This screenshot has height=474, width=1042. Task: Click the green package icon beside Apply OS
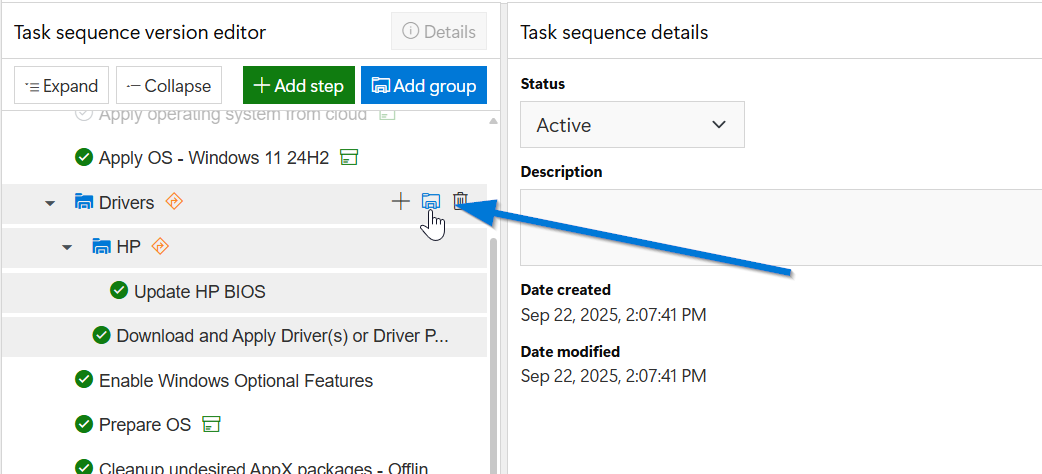349,158
